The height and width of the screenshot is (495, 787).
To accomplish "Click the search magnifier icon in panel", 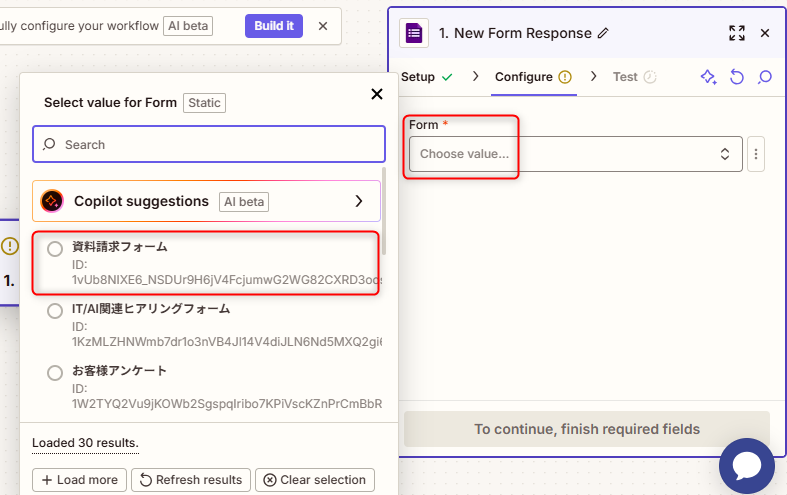I will coord(765,77).
